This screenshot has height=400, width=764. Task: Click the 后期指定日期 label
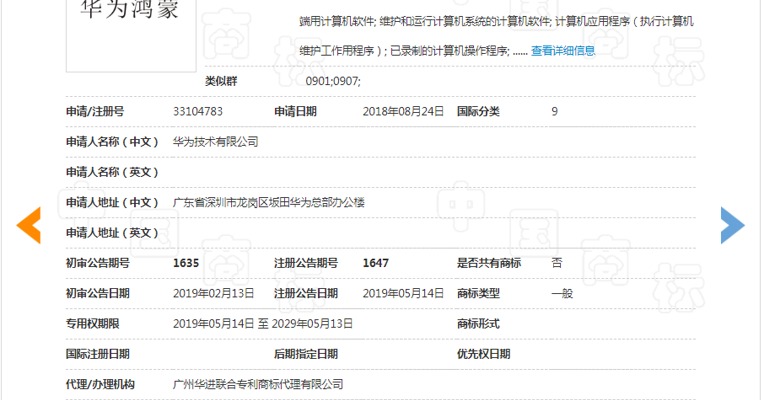click(x=306, y=354)
